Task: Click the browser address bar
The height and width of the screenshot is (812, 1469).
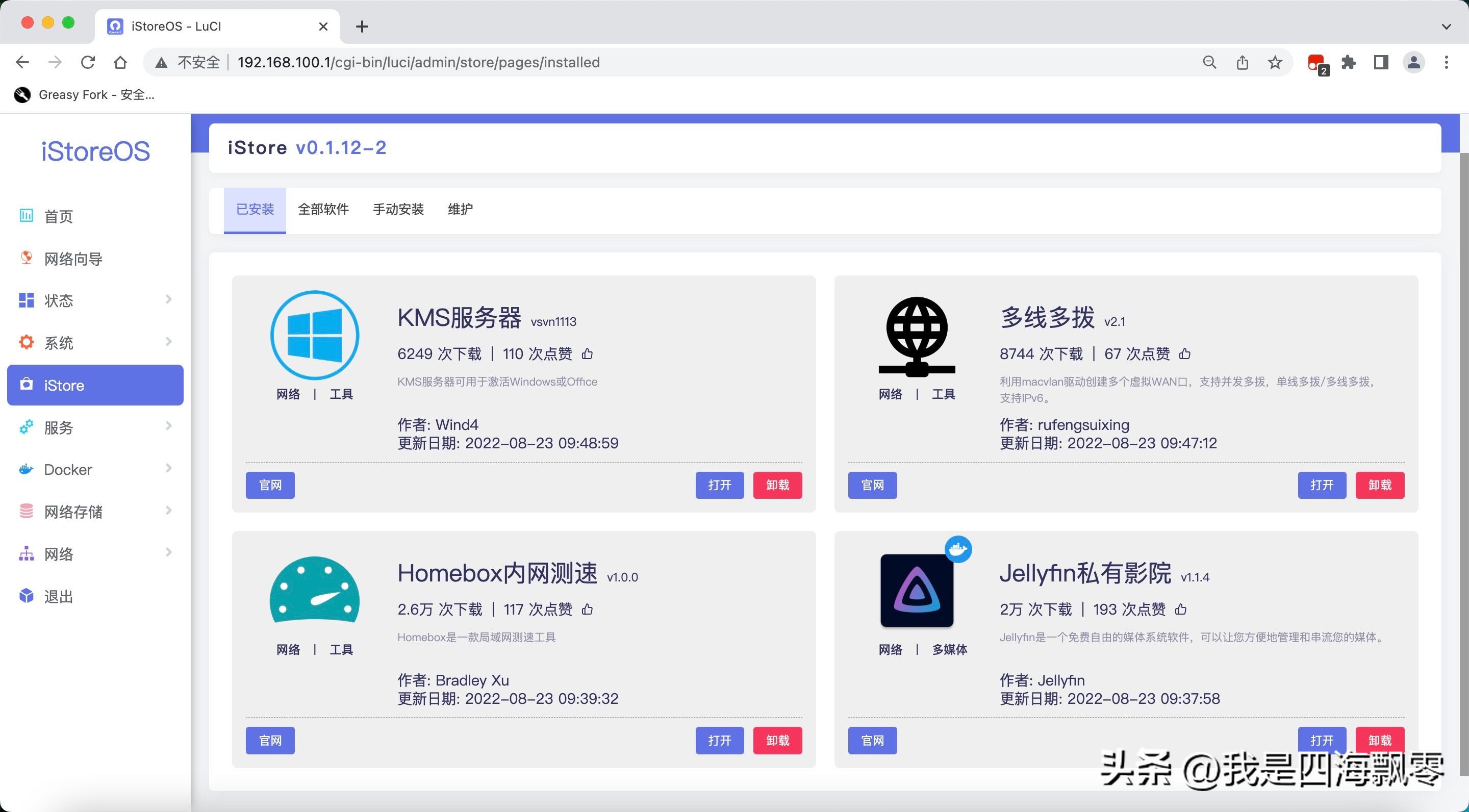Action: point(685,62)
